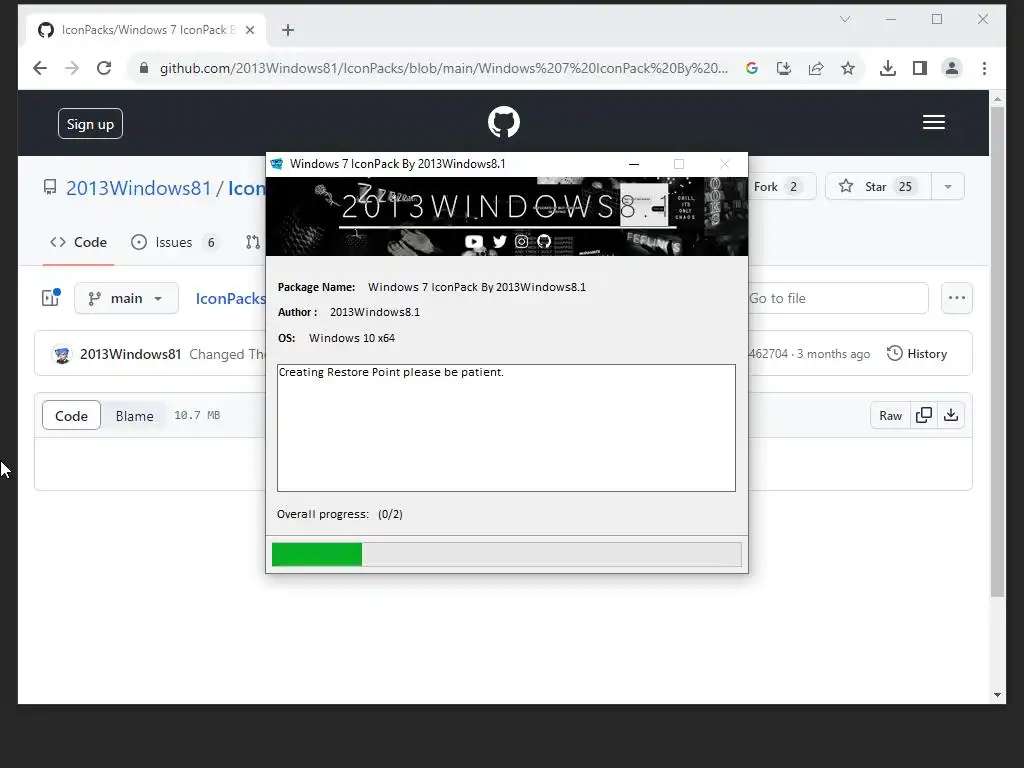Click the IconPacks breadcrumb link
Viewport: 1024px width, 768px height.
231,298
